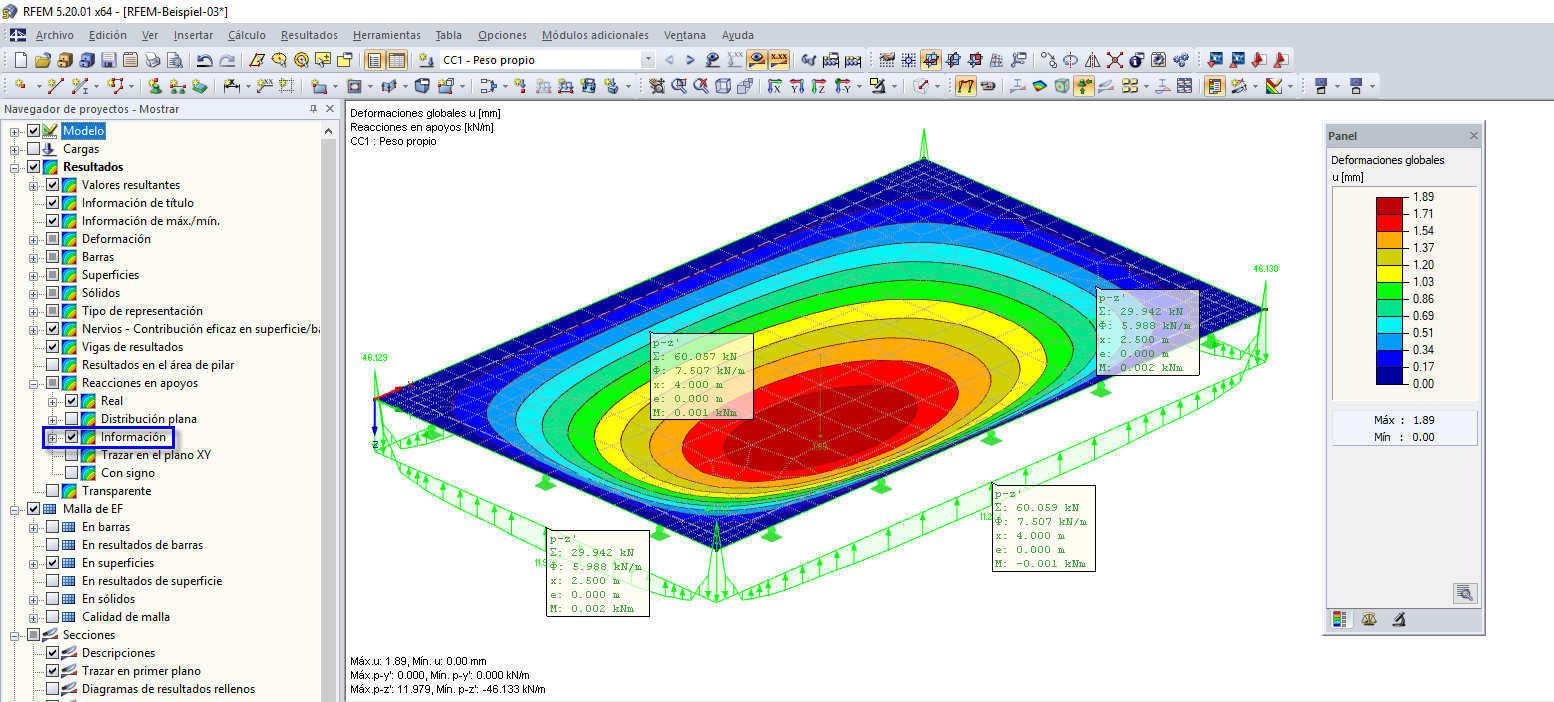Click the Print icon
The width and height of the screenshot is (1554, 702).
[152, 60]
